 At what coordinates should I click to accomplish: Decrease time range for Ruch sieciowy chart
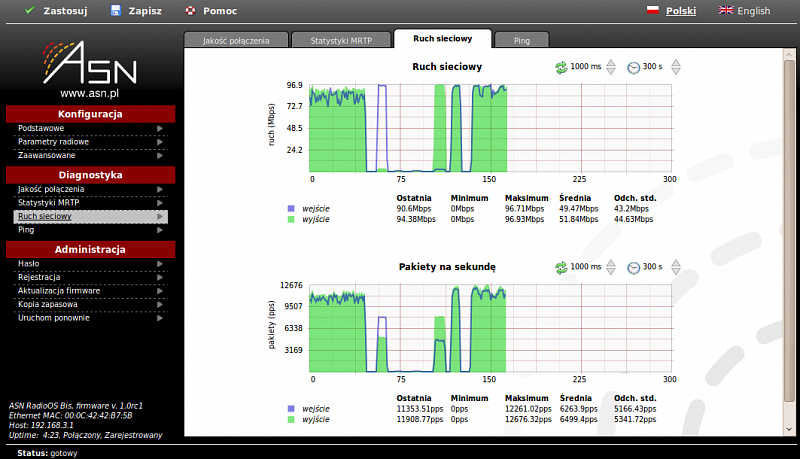click(x=676, y=71)
